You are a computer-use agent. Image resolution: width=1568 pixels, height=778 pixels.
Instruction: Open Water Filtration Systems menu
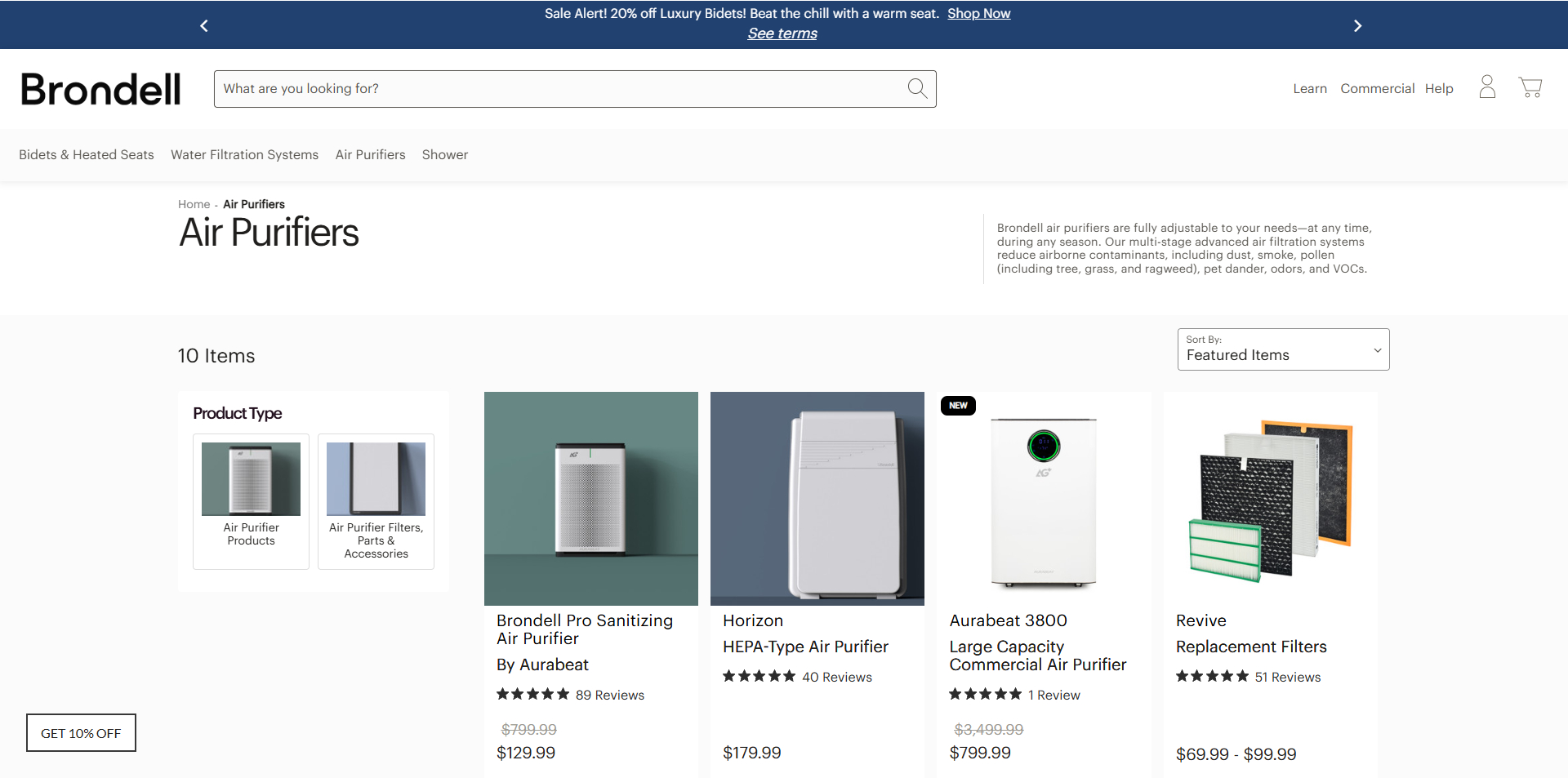[244, 155]
